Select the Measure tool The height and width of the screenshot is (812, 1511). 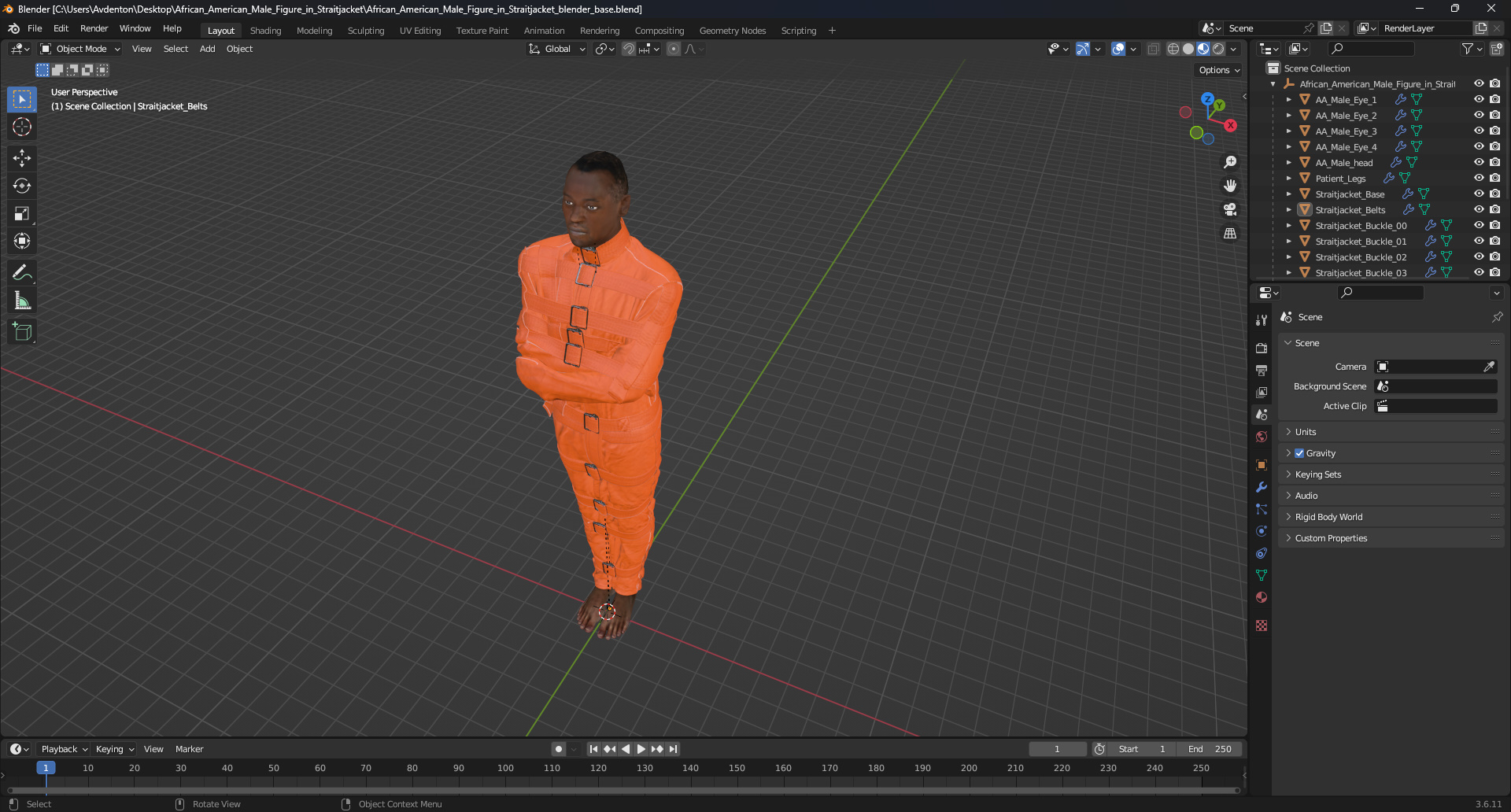(22, 300)
